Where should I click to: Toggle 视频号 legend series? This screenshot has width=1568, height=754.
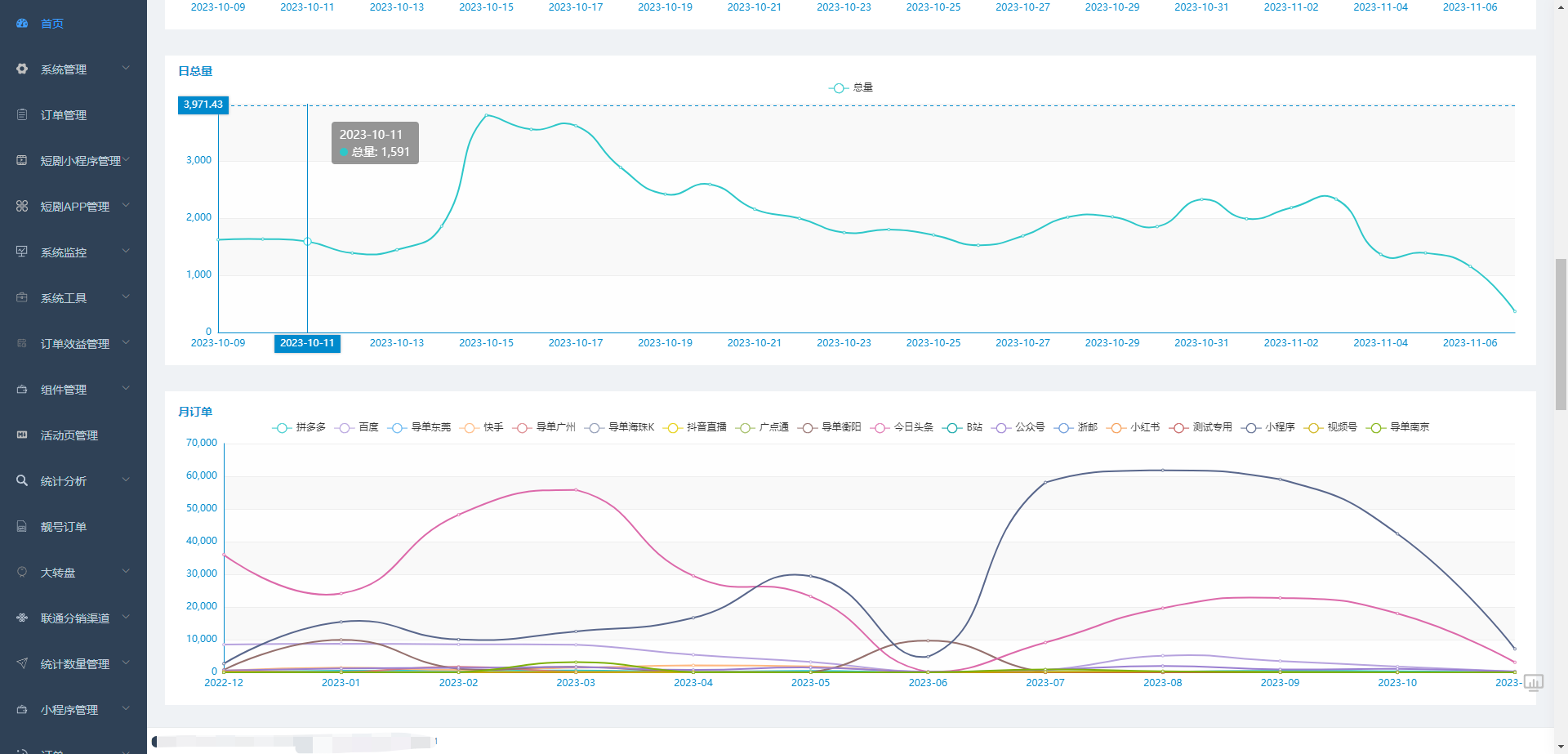[1331, 427]
